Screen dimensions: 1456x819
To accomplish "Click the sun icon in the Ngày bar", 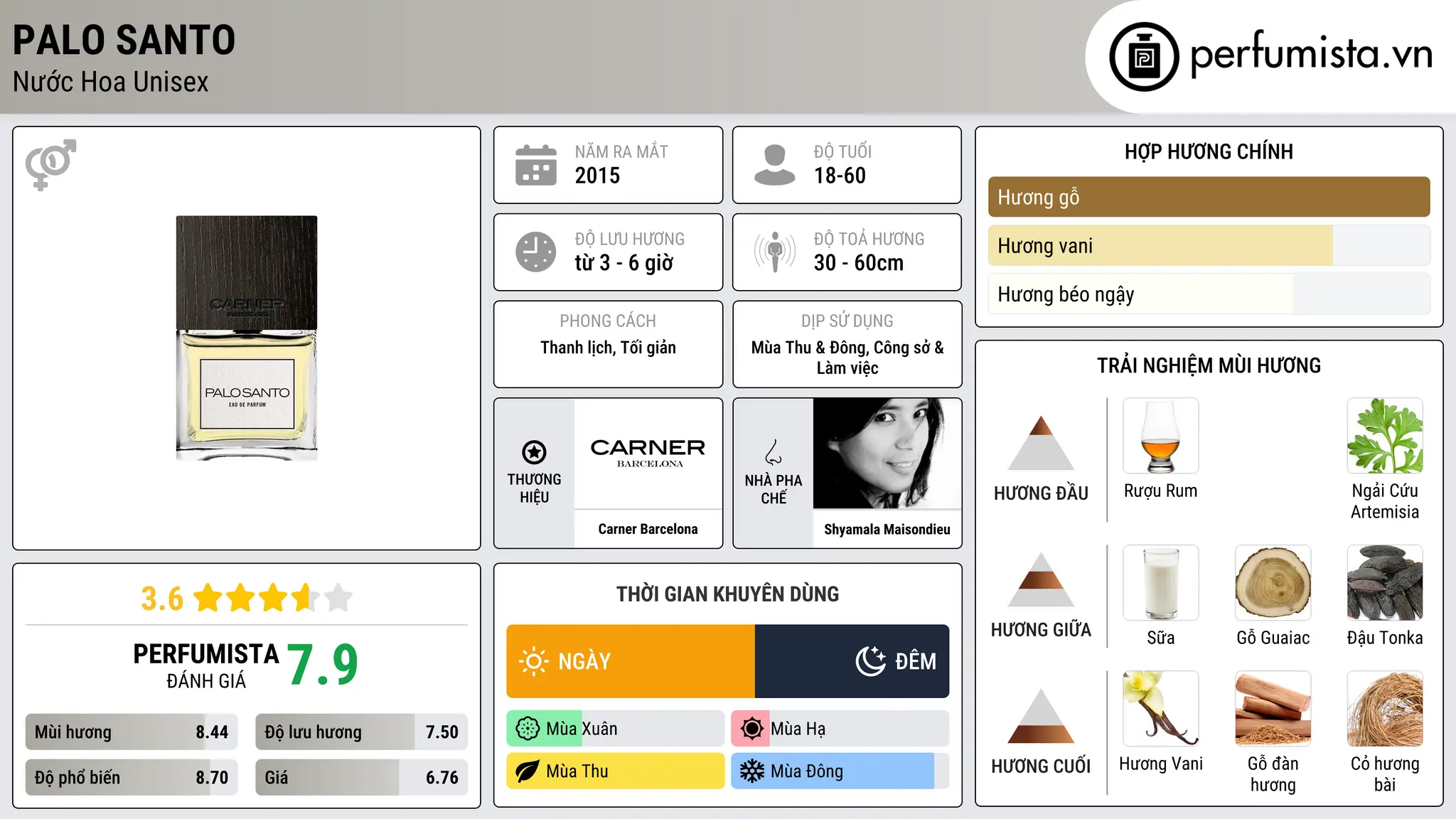I will click(x=534, y=661).
